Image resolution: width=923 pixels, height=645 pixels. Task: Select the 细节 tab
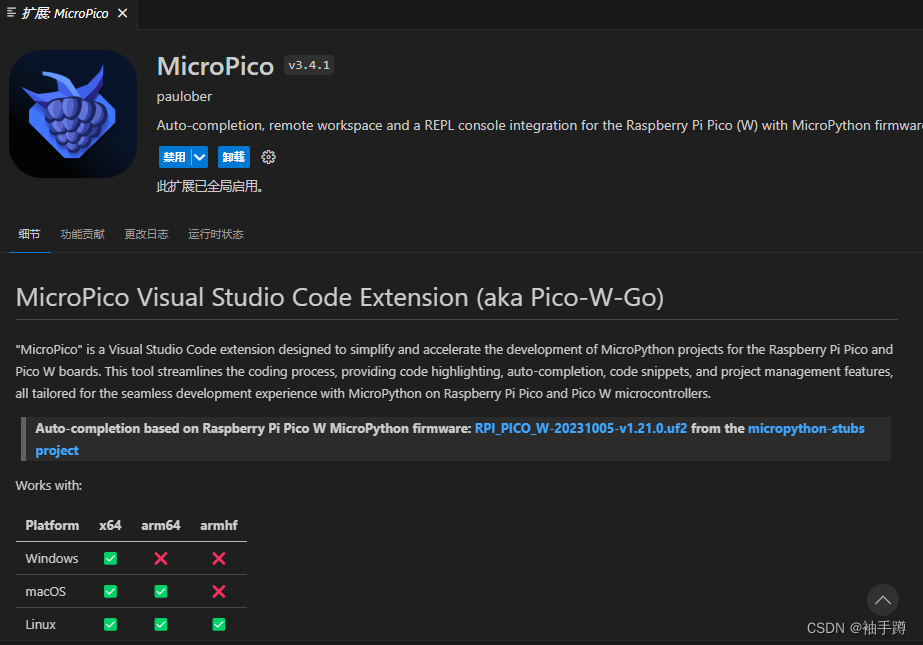(29, 234)
